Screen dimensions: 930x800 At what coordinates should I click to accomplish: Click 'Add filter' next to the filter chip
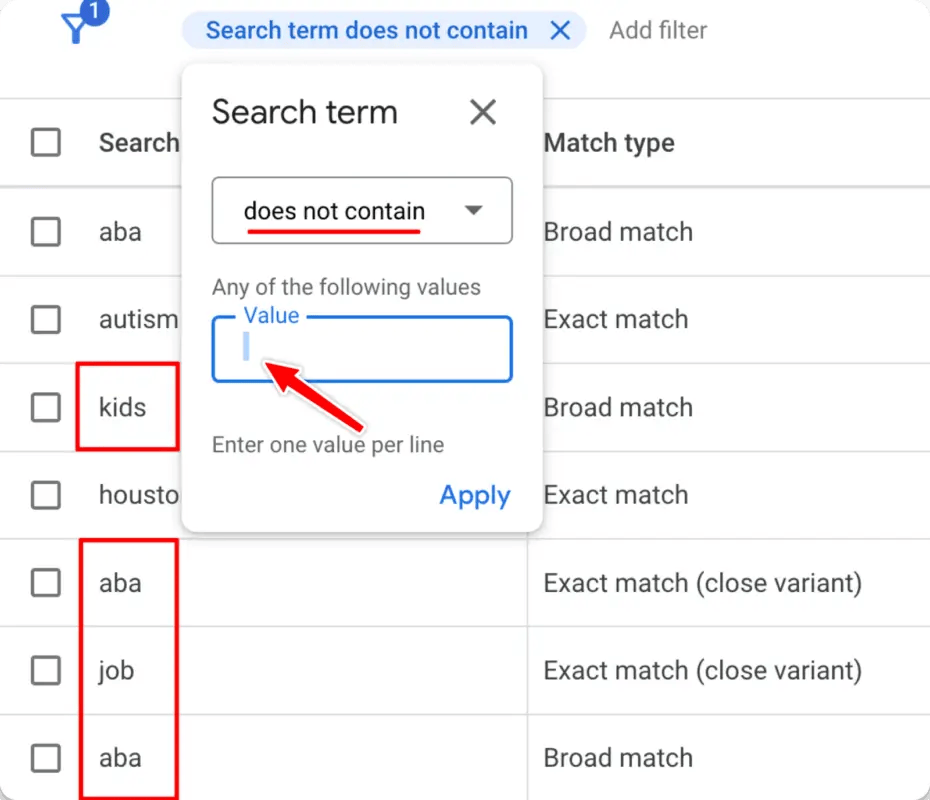[x=657, y=30]
